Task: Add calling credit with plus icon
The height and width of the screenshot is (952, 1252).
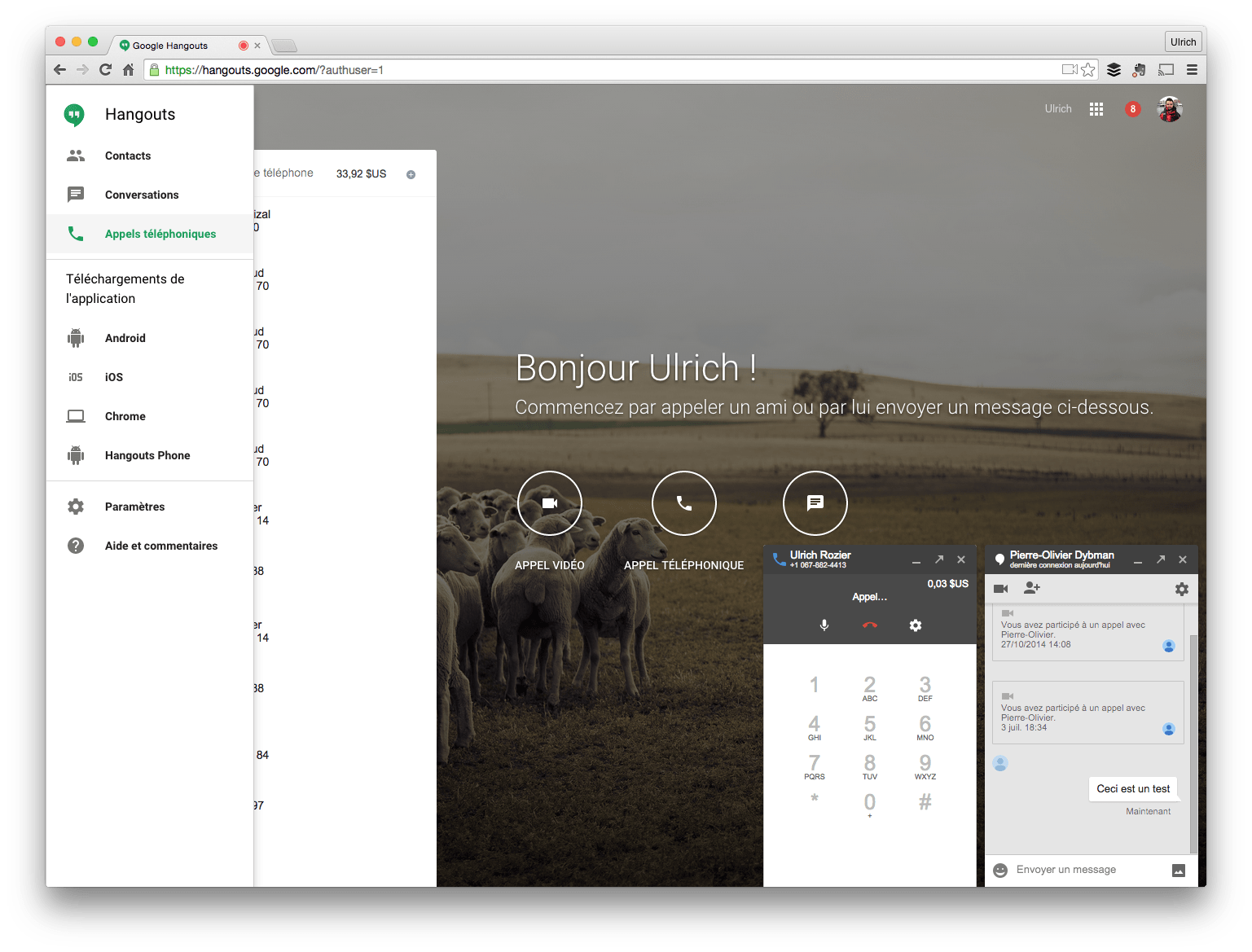Action: [x=411, y=174]
